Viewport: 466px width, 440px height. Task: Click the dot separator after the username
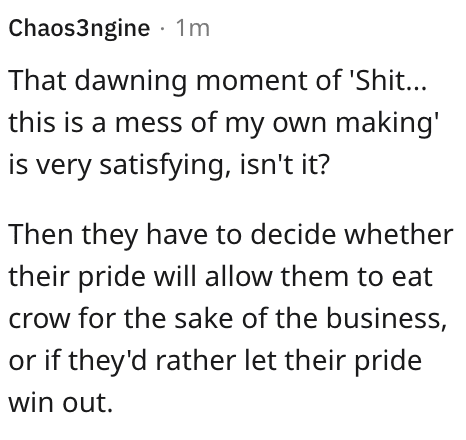pos(162,29)
